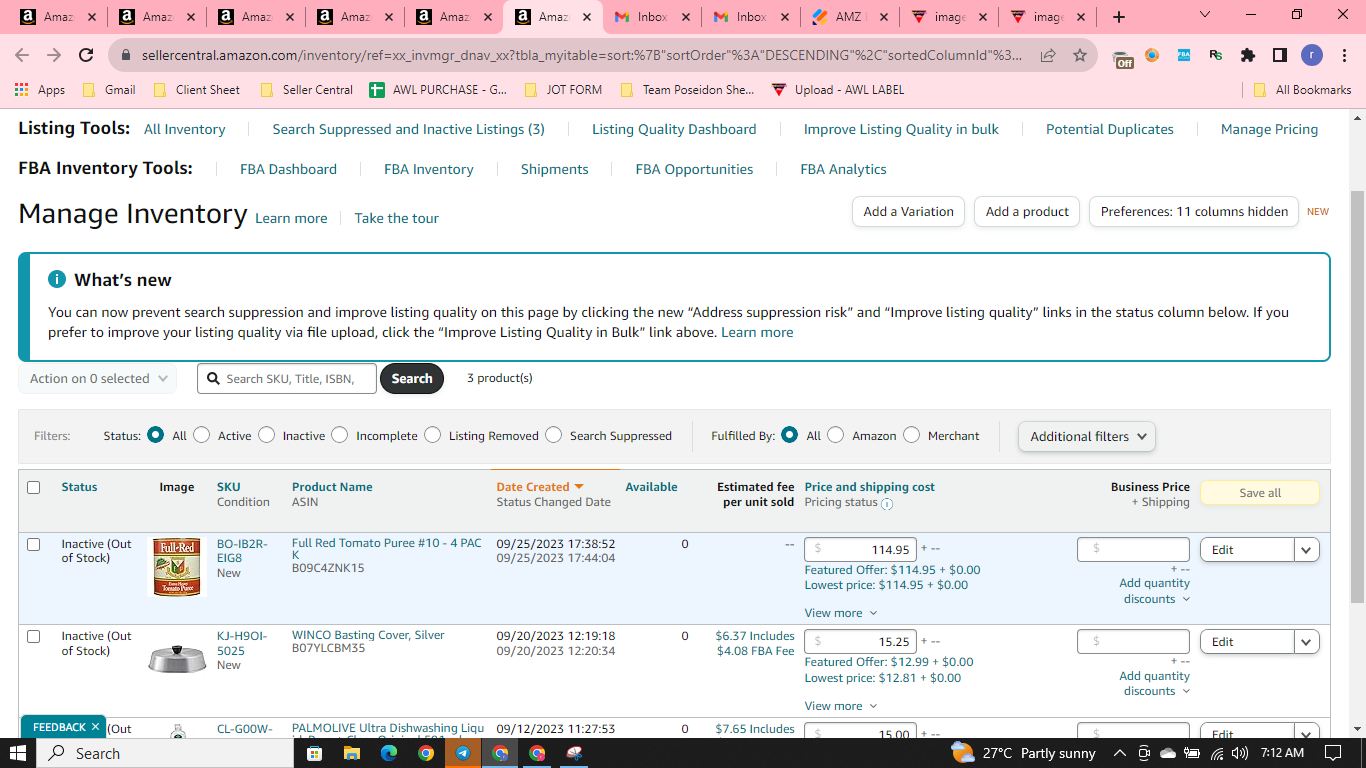Open the Additional filters dropdown
The width and height of the screenshot is (1366, 768).
point(1087,436)
